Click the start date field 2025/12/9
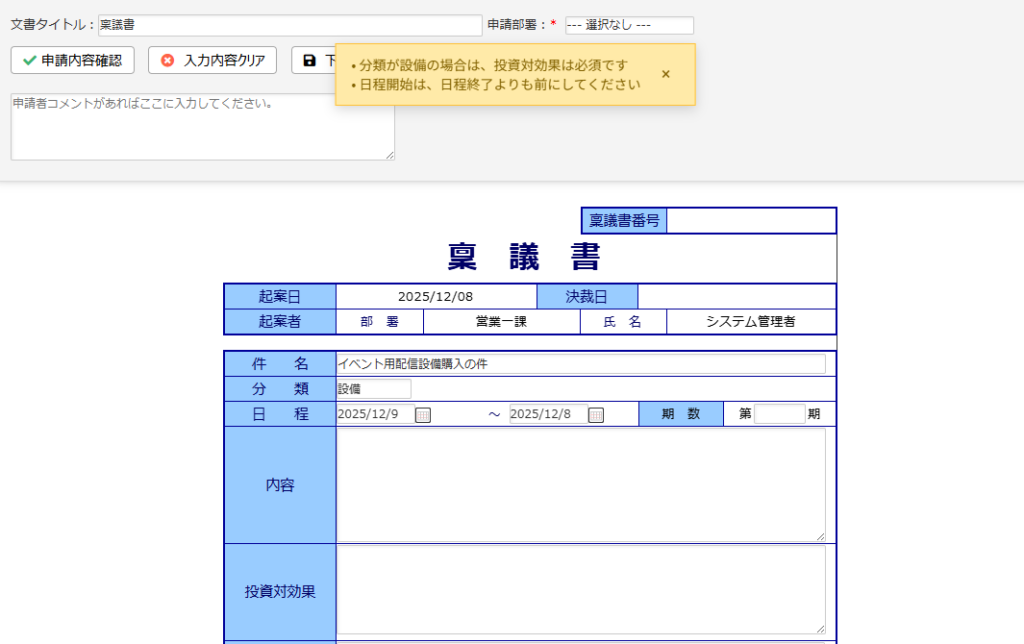This screenshot has width=1024, height=644. [374, 415]
